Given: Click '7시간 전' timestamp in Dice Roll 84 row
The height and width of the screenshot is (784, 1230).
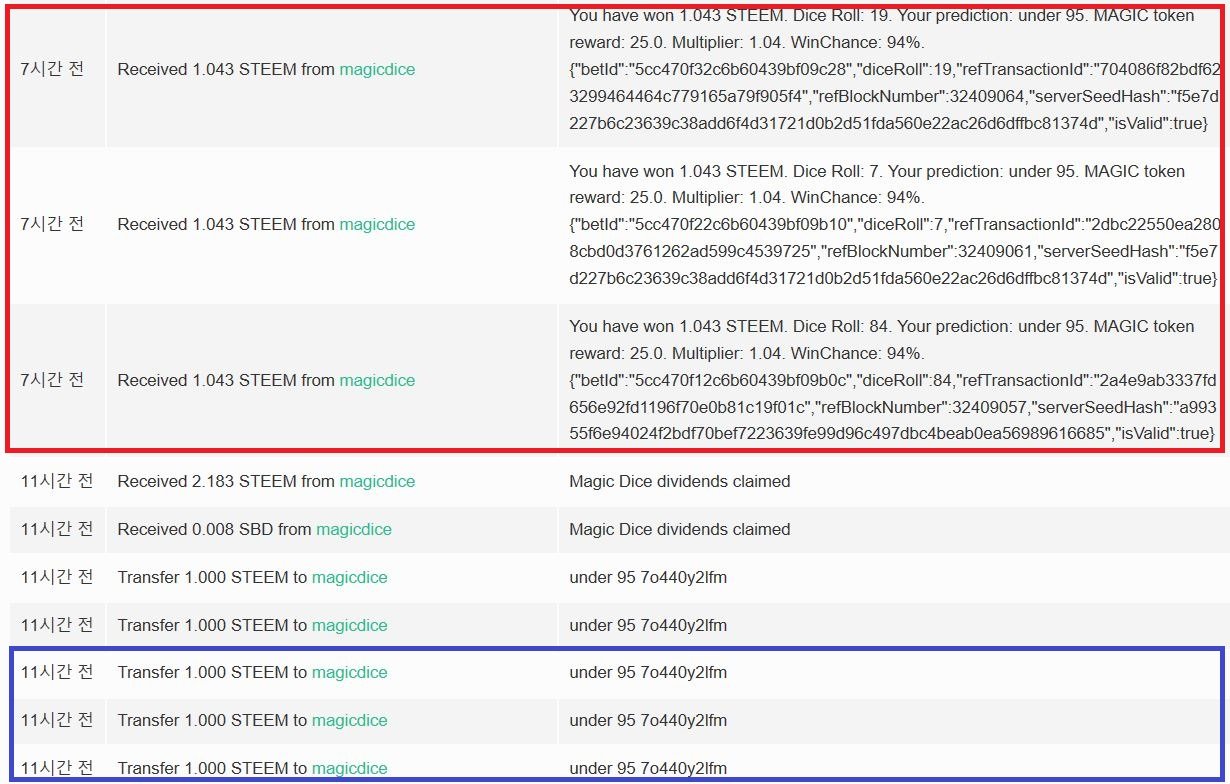Looking at the screenshot, I should [x=52, y=380].
